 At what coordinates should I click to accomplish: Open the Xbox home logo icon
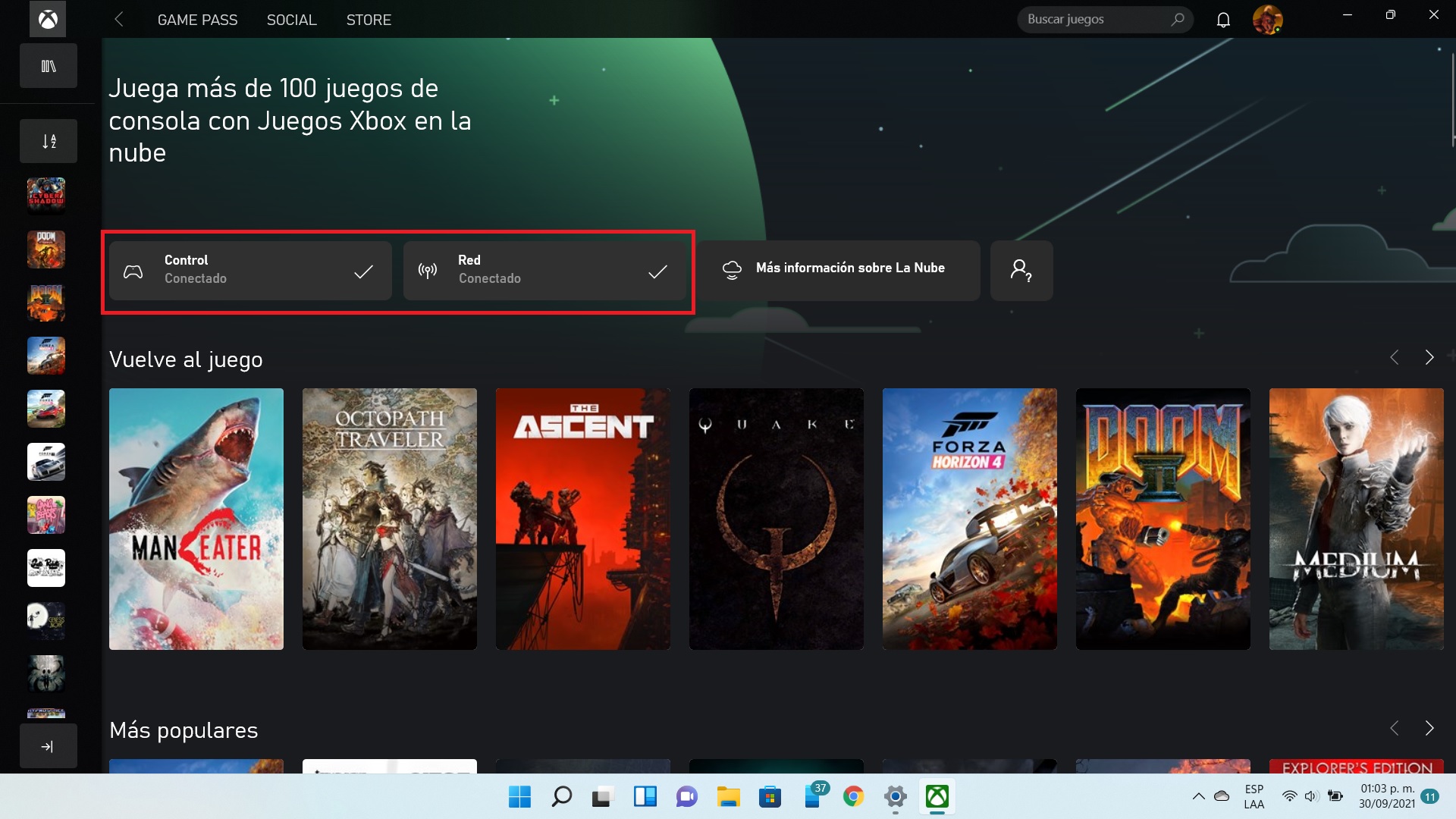tap(48, 20)
